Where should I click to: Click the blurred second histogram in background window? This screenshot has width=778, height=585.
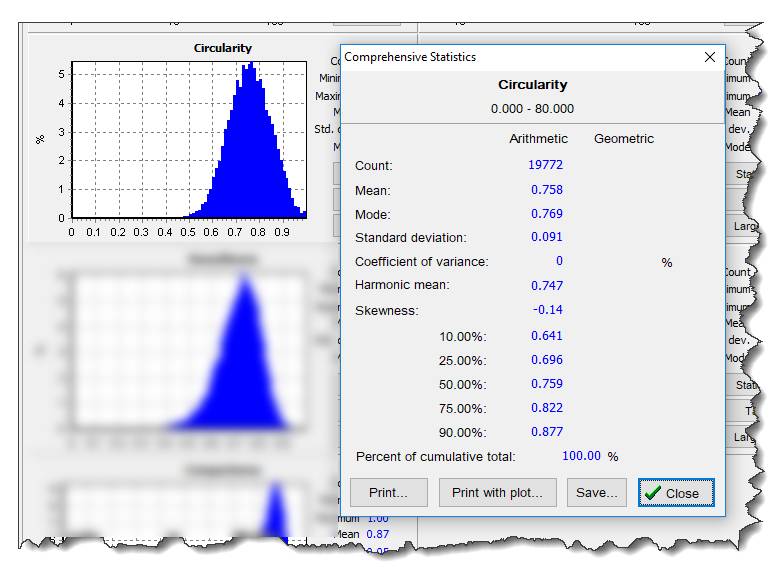pyautogui.click(x=188, y=351)
